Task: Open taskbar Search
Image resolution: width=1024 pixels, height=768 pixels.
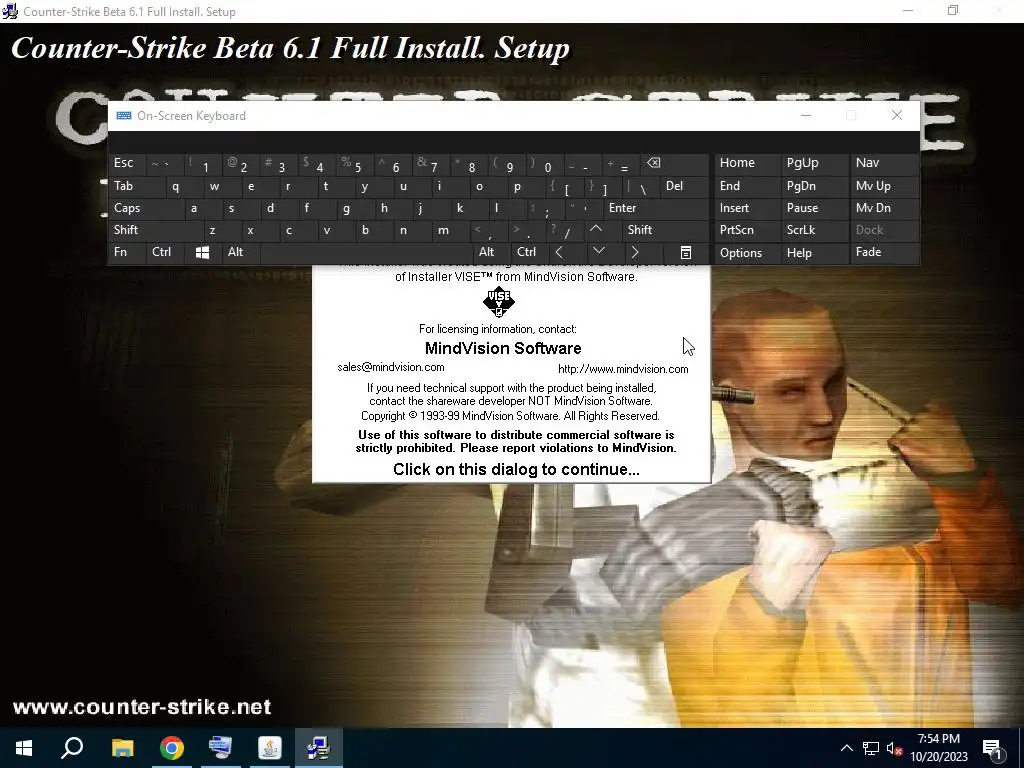Action: click(72, 748)
